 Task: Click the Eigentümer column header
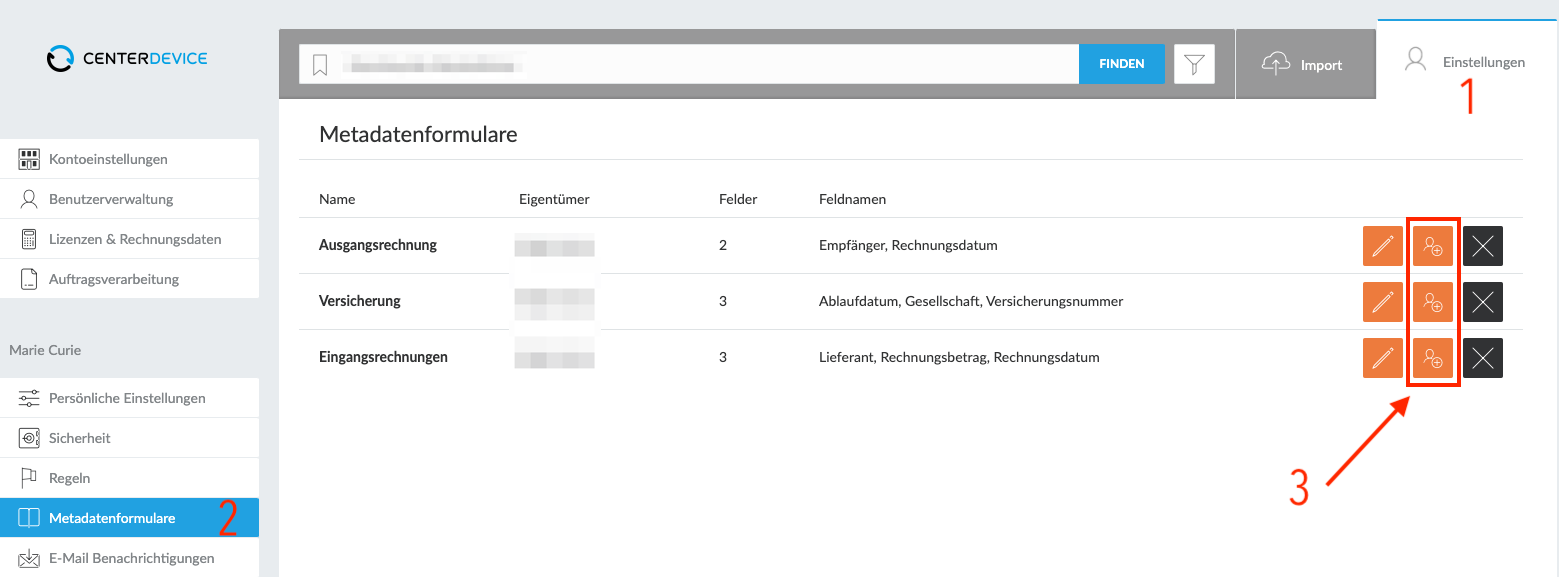[x=554, y=199]
